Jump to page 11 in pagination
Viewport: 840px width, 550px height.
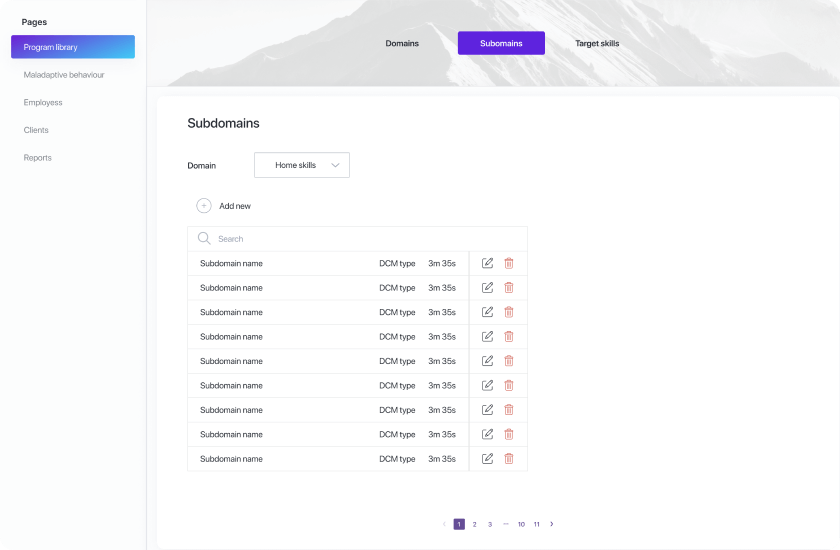pyautogui.click(x=537, y=524)
